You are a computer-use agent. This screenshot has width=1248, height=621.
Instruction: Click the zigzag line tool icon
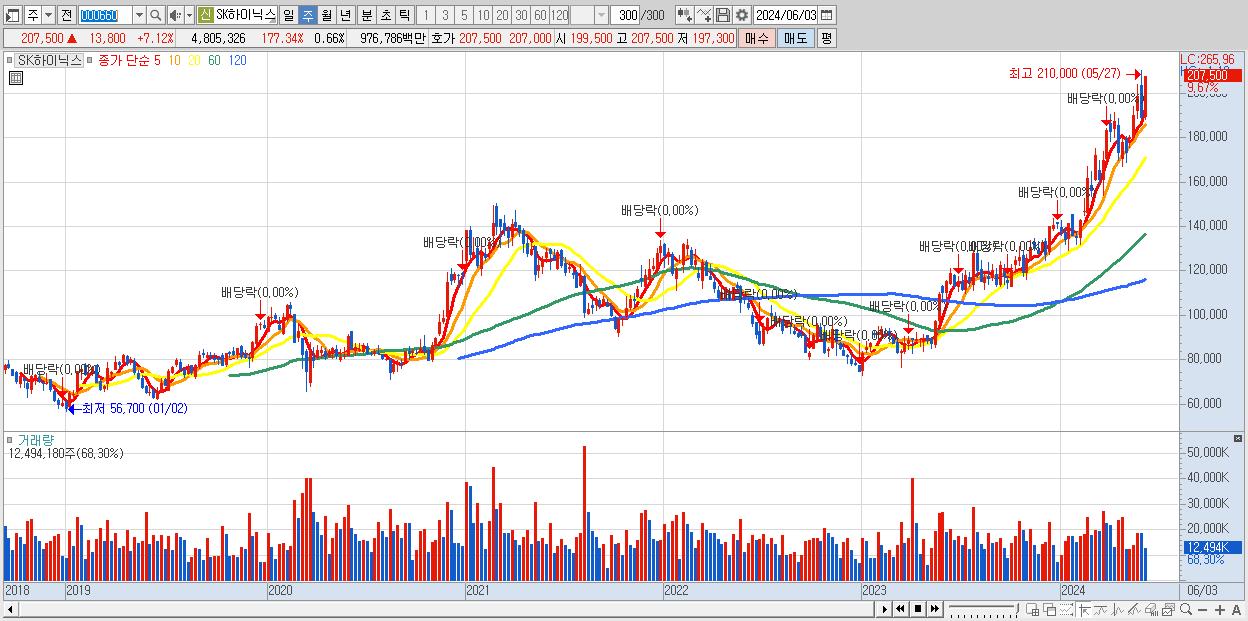pos(1118,610)
